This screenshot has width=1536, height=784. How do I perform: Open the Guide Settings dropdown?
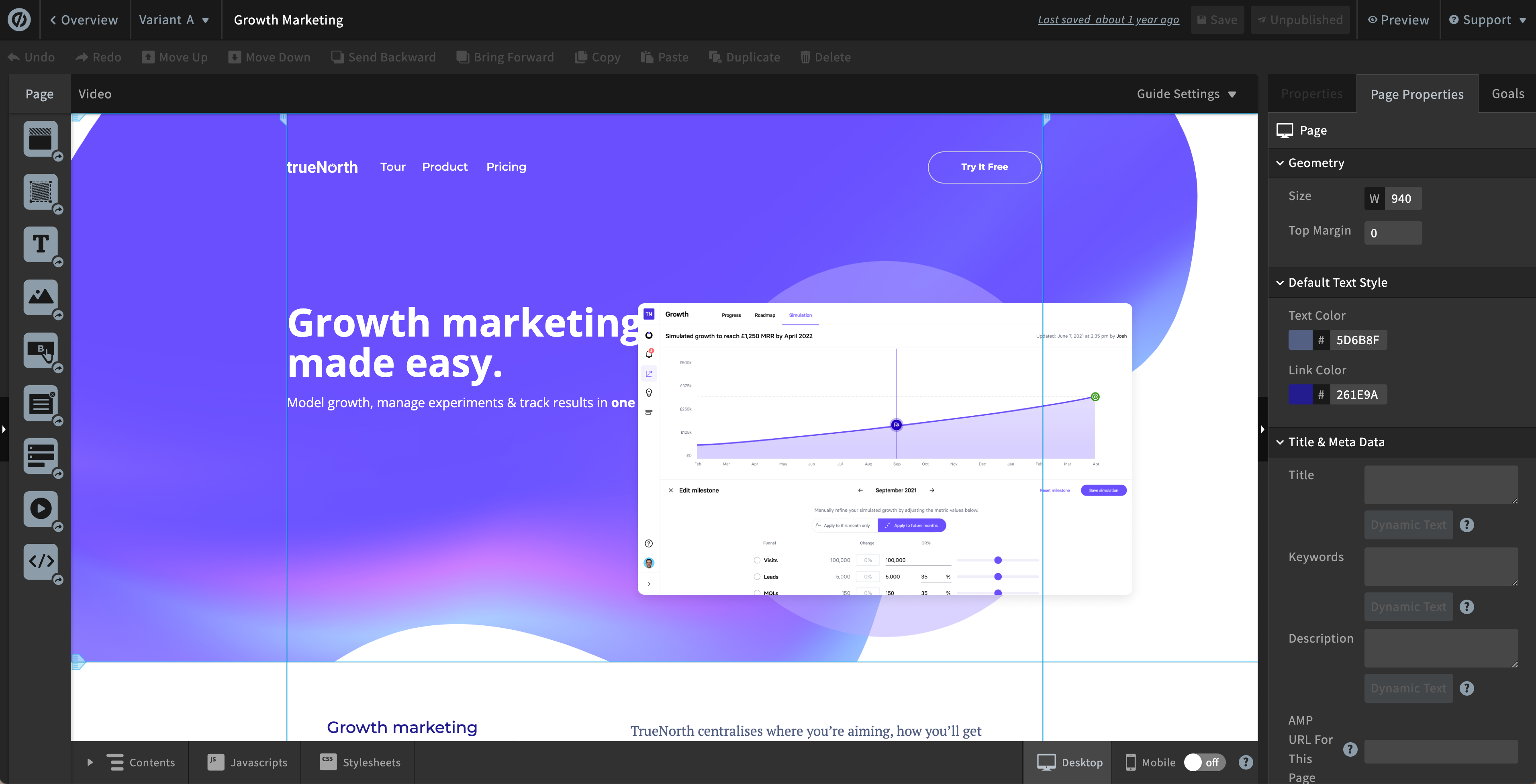(1186, 94)
